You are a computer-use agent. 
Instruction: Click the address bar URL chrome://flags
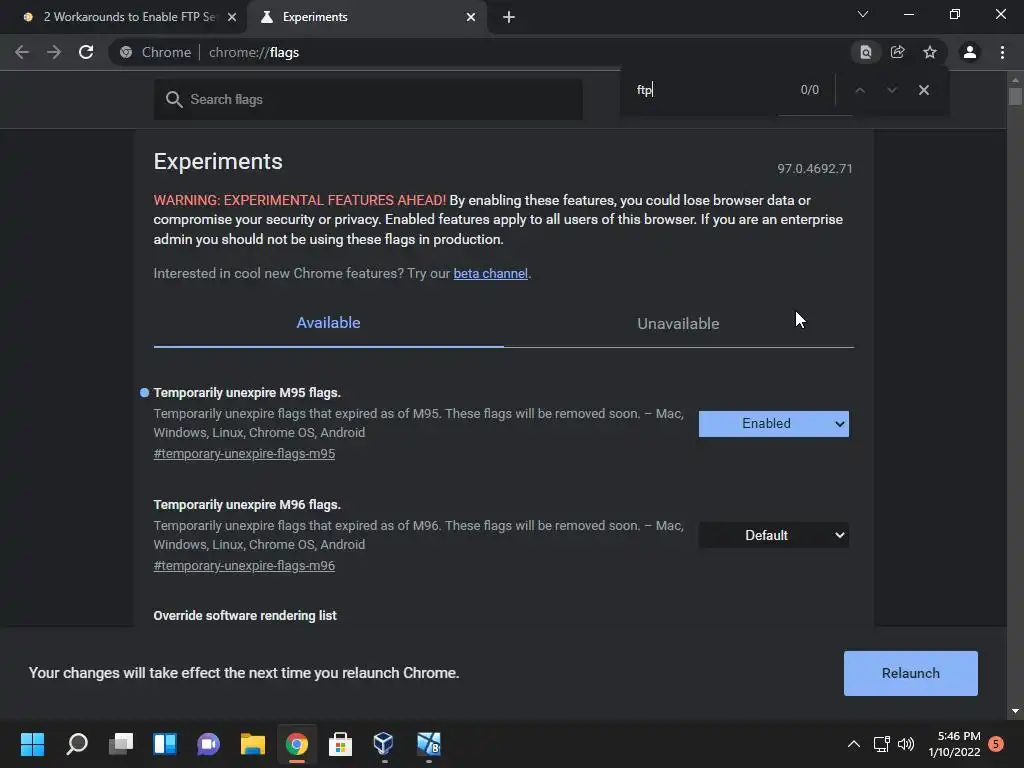point(253,52)
